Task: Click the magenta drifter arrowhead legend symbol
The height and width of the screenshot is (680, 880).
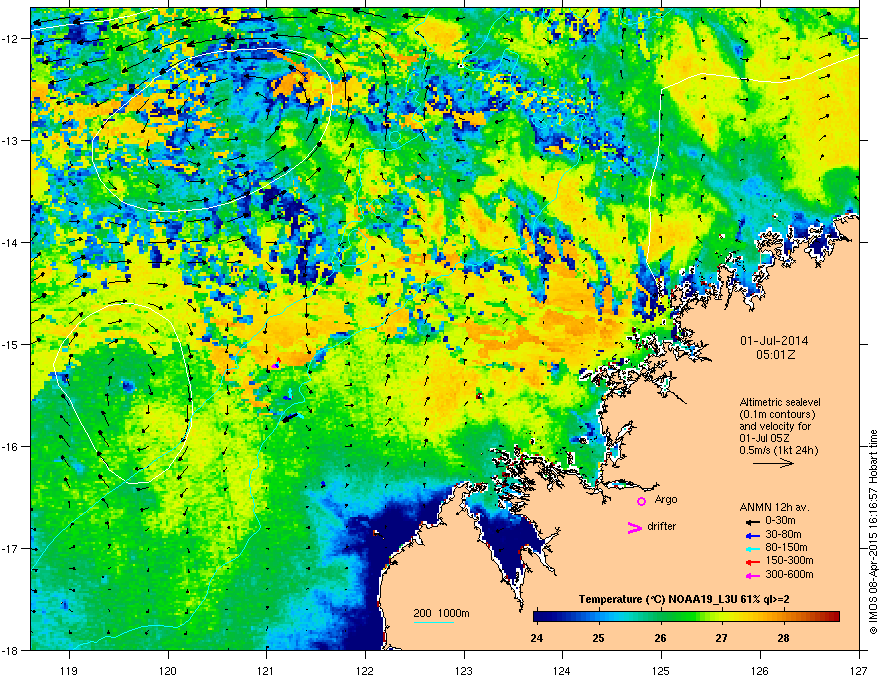Action: pos(634,527)
